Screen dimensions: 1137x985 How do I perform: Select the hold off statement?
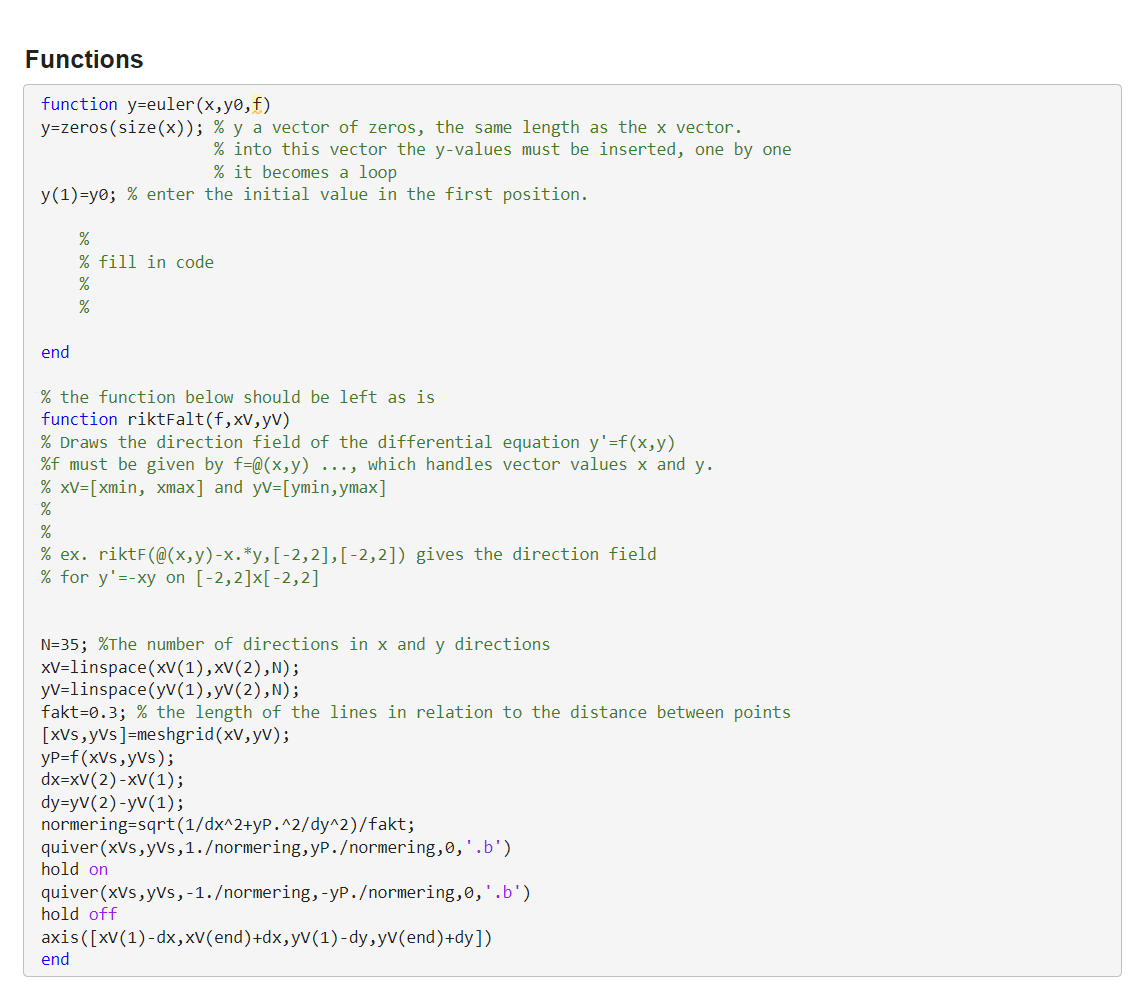[x=75, y=914]
